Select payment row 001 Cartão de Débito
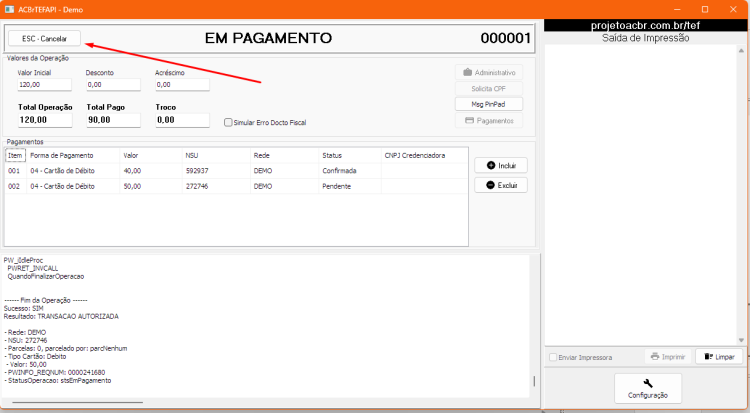This screenshot has width=750, height=413. point(236,171)
